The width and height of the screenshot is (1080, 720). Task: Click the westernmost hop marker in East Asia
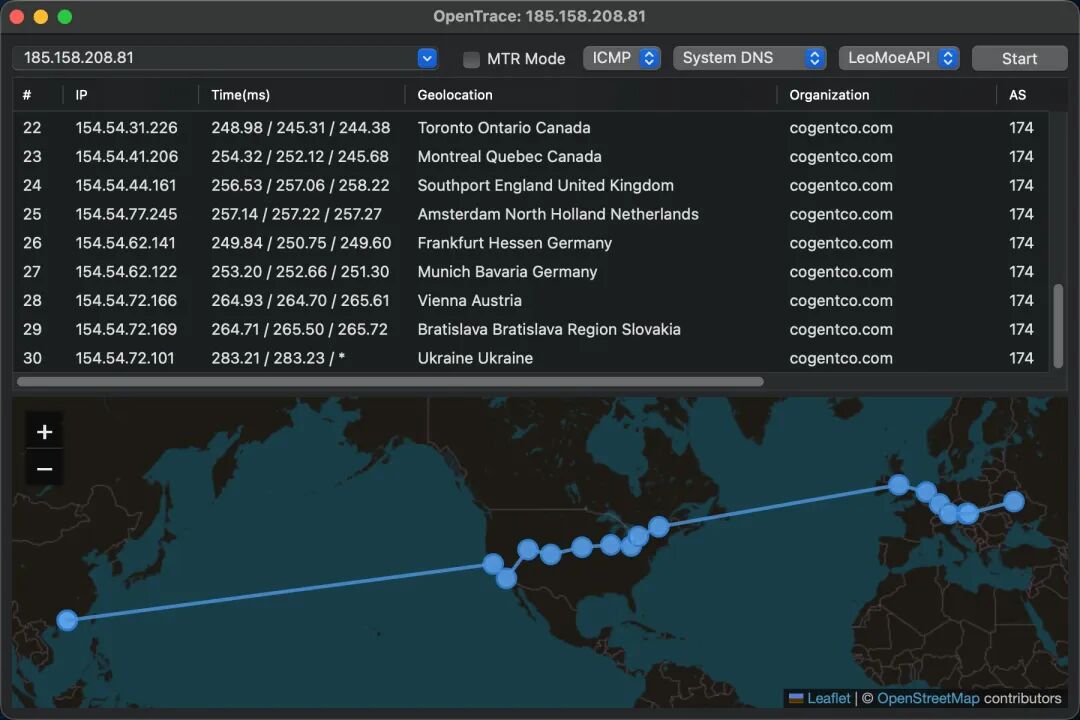click(67, 620)
